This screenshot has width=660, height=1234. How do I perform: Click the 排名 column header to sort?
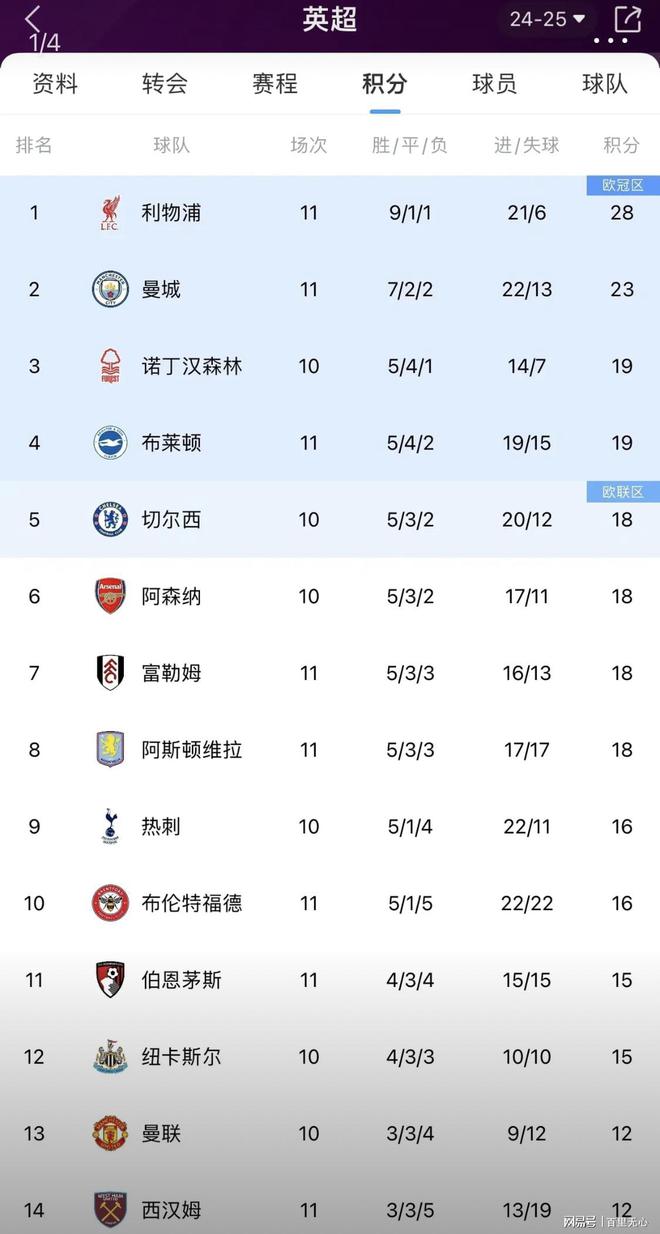(x=35, y=145)
